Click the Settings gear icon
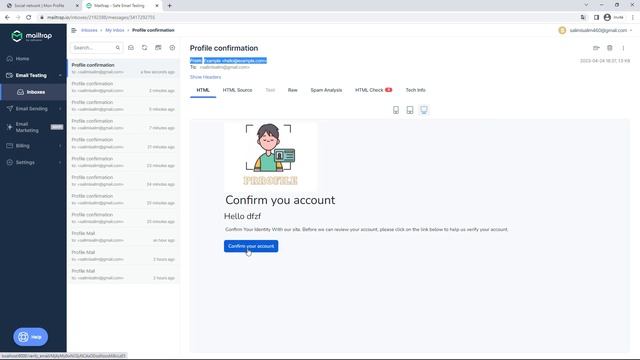This screenshot has height=360, width=640. tap(10, 162)
